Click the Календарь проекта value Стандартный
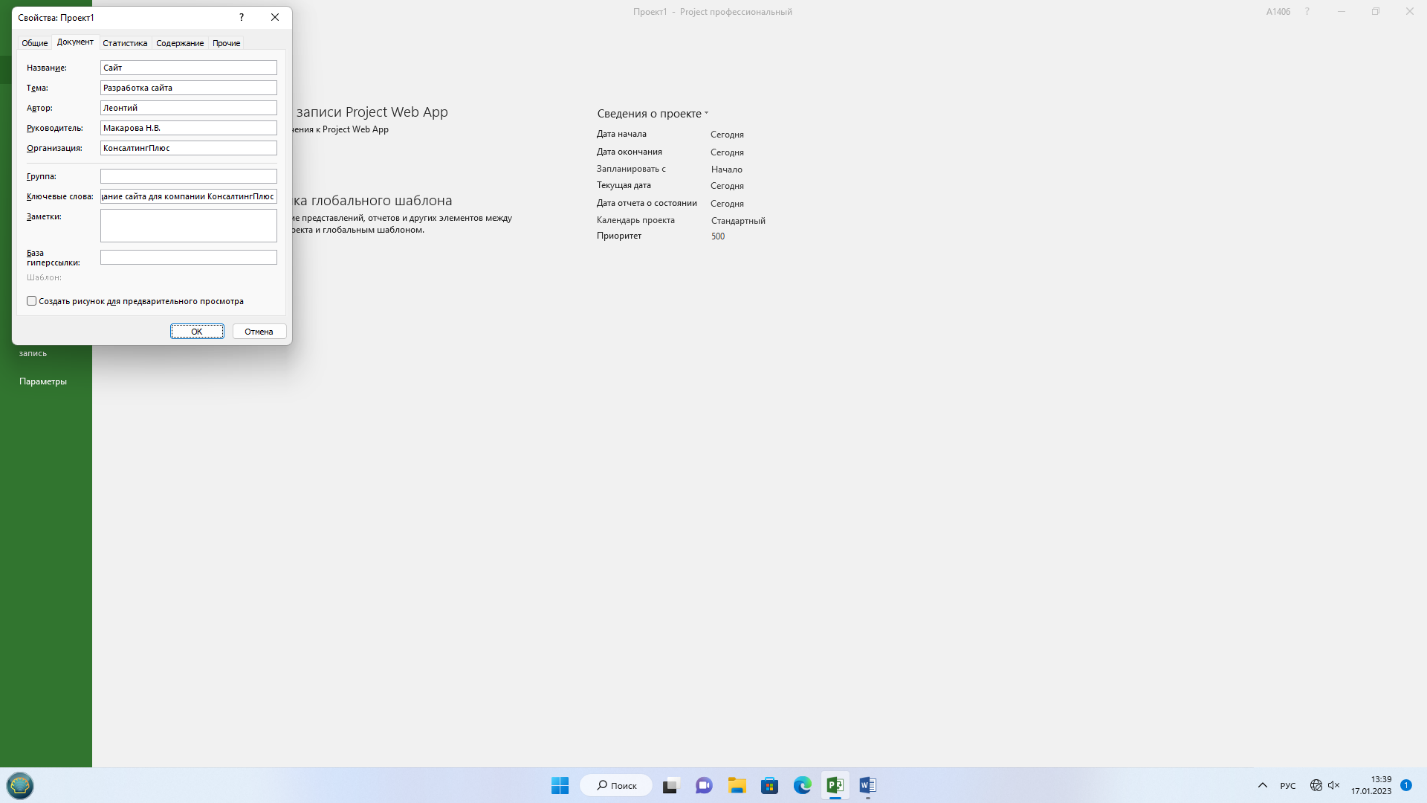The image size is (1427, 803). [x=738, y=220]
